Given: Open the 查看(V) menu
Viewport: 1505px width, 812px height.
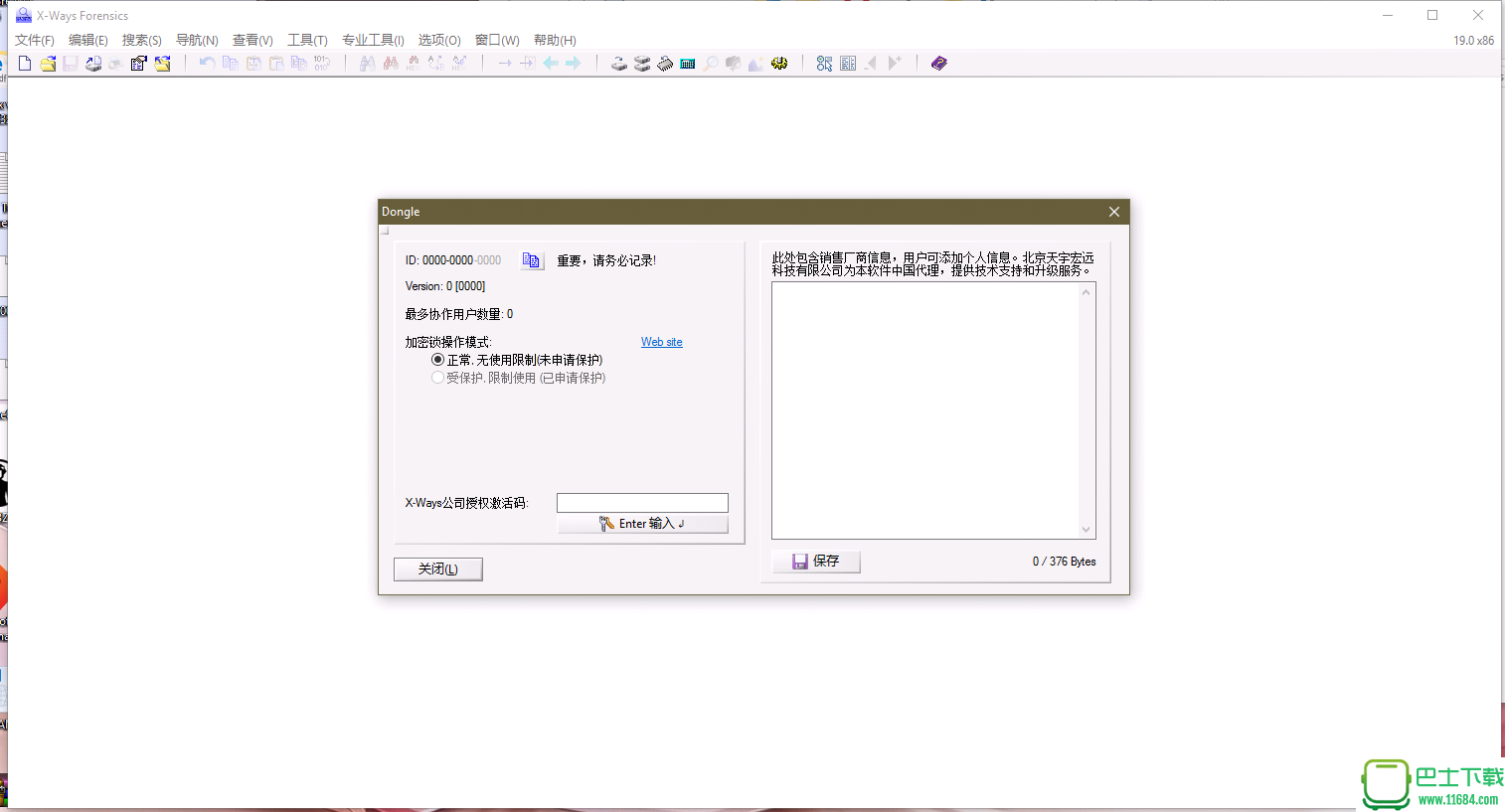Looking at the screenshot, I should [252, 40].
